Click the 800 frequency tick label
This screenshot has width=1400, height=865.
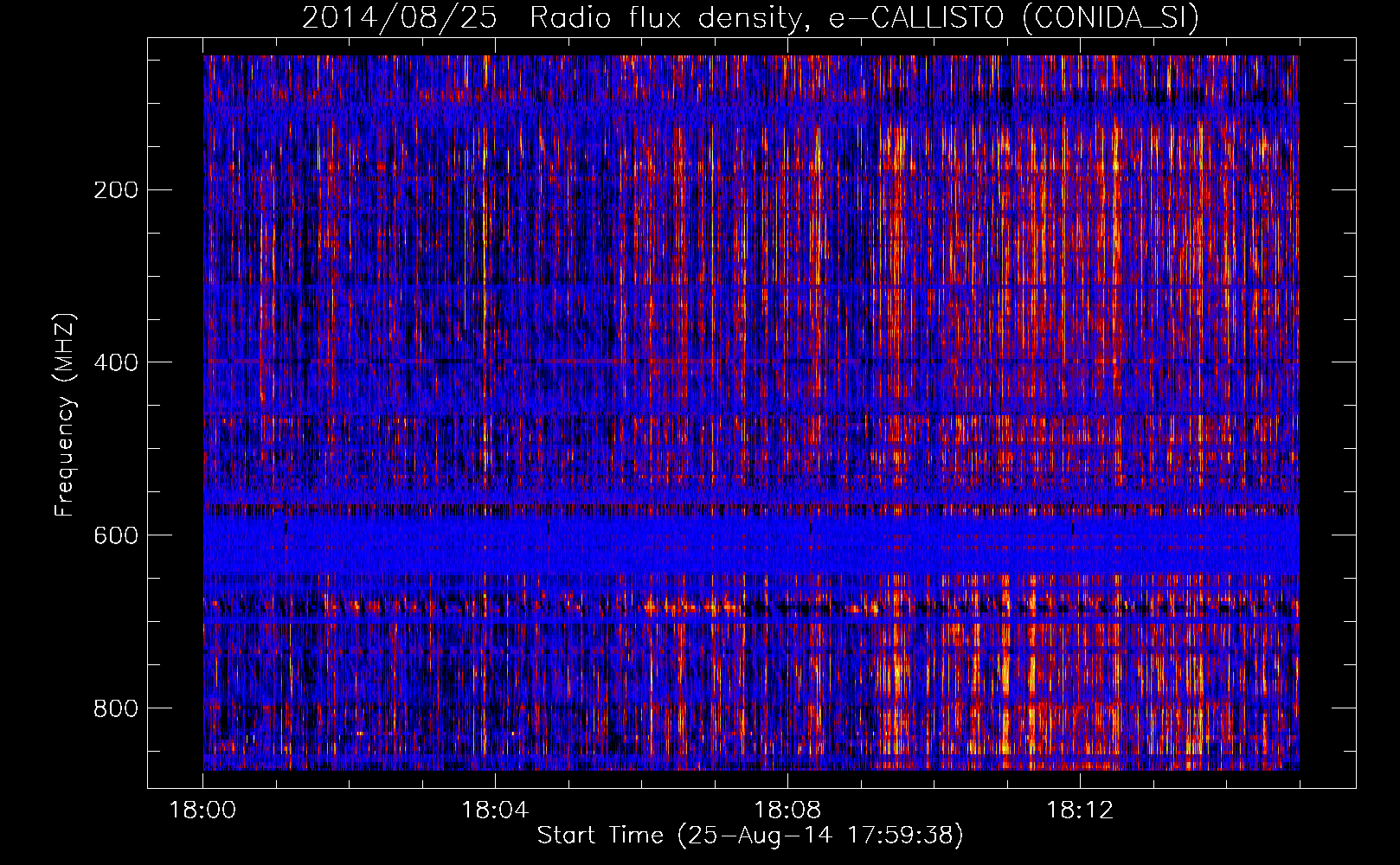pyautogui.click(x=116, y=708)
